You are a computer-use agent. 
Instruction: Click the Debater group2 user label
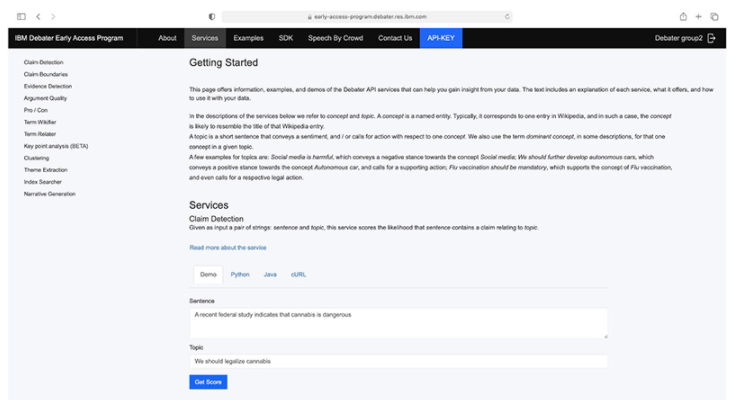(679, 38)
